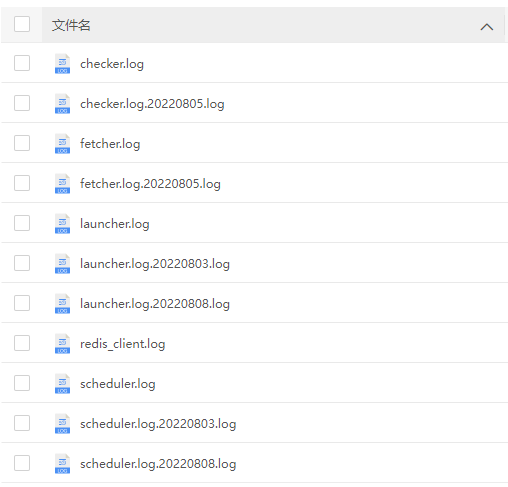Screen dimensions: 508x487
Task: Toggle sort order with the header chevron
Action: (x=487, y=27)
